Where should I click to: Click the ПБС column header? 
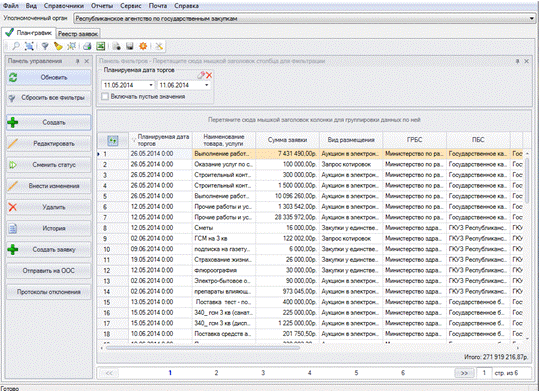click(478, 140)
